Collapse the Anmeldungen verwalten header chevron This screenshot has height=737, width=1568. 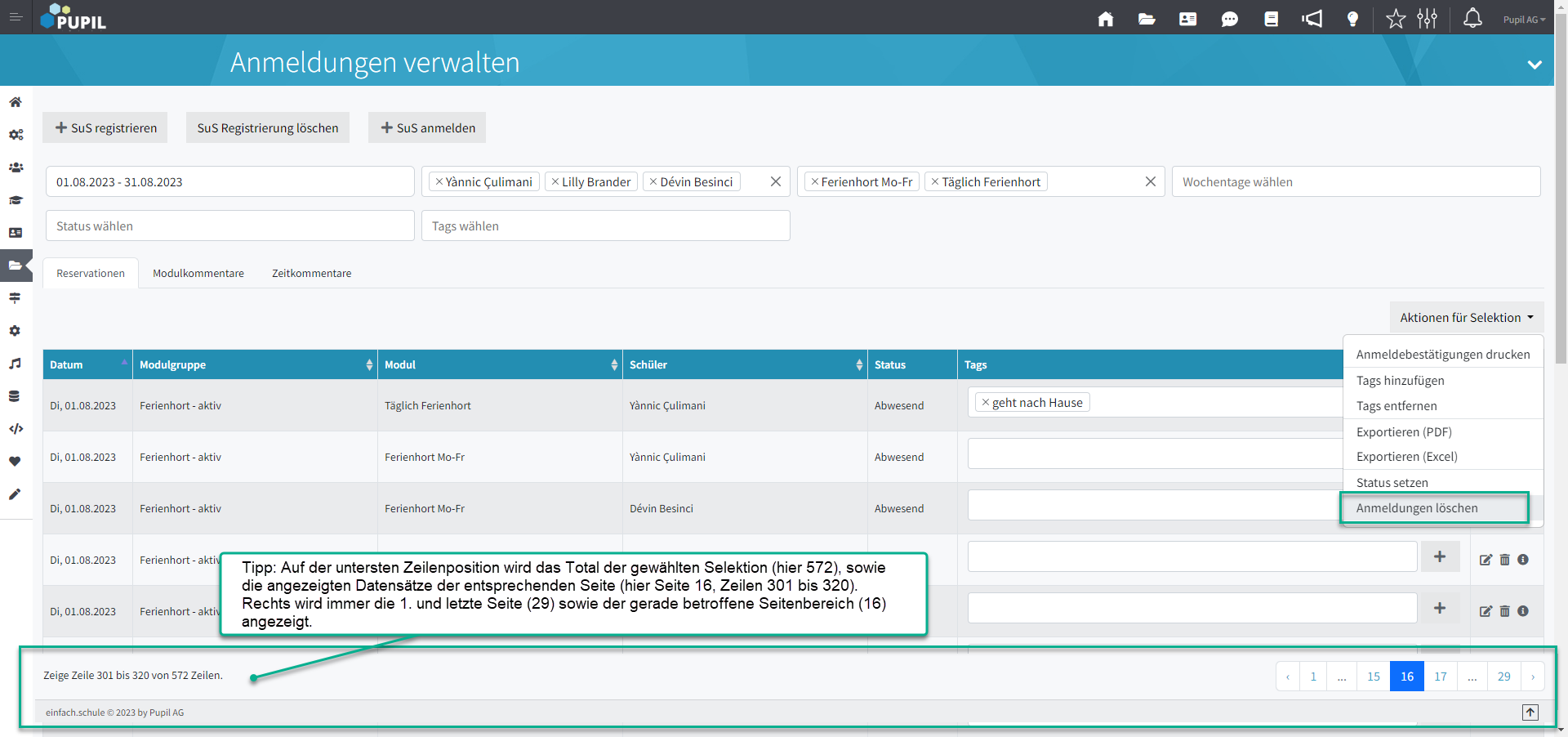coord(1535,65)
